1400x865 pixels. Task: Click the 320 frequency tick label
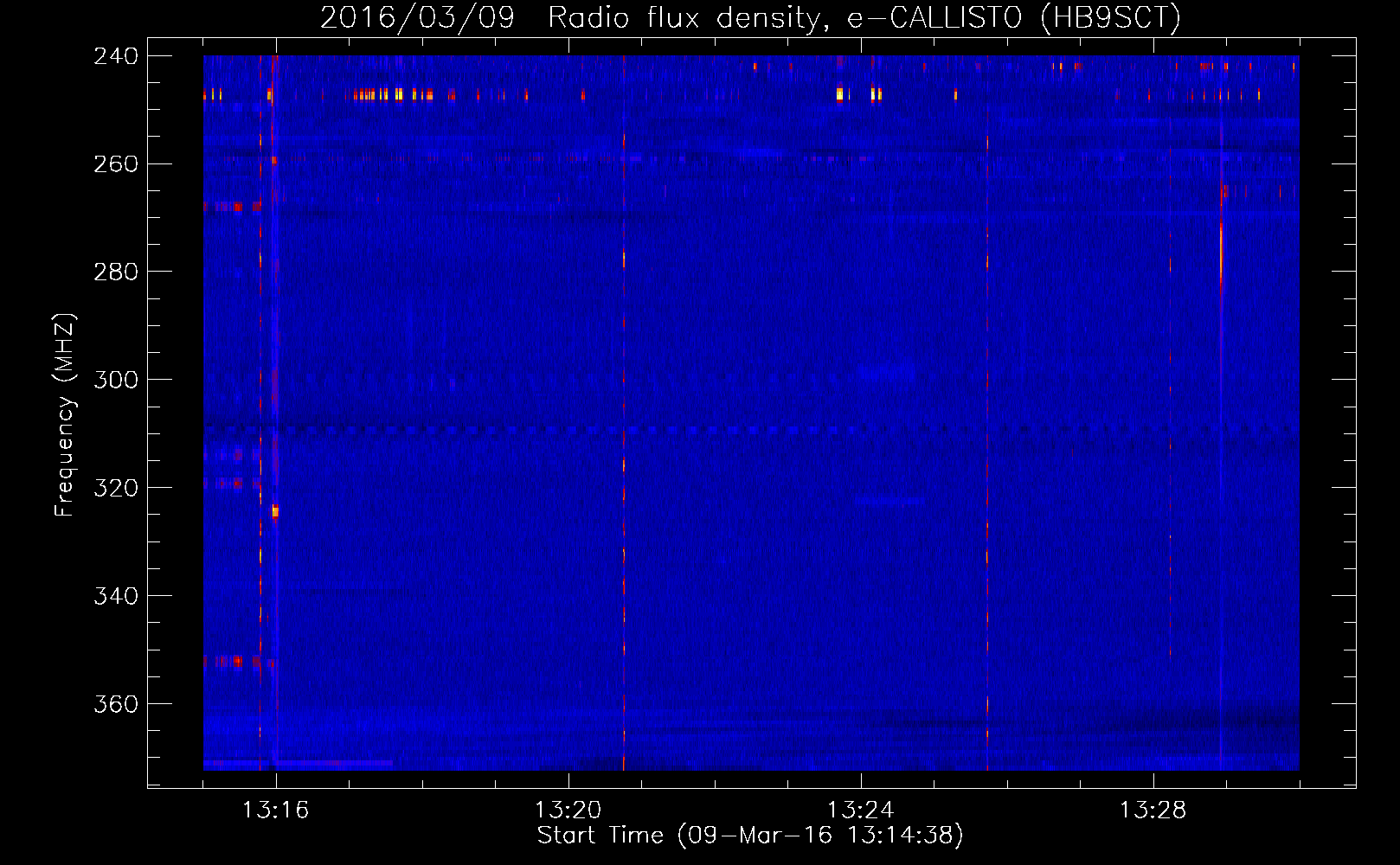pos(116,489)
